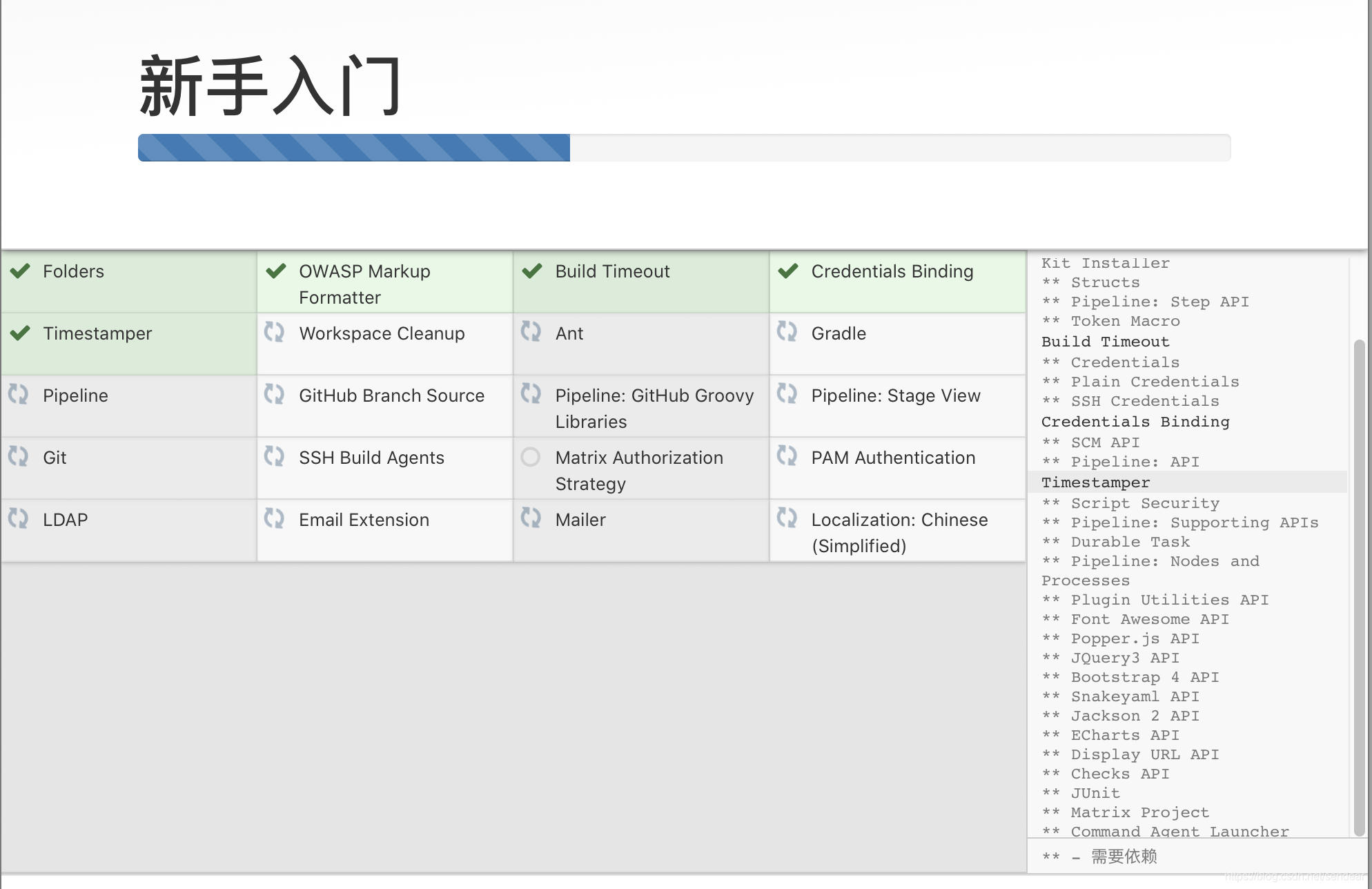Click spinner for Pipeline: GitHub Groovy Libraries

531,394
